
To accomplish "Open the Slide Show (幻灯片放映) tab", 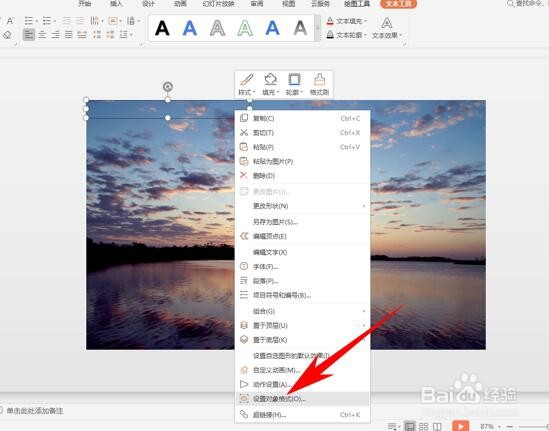I will point(218,4).
